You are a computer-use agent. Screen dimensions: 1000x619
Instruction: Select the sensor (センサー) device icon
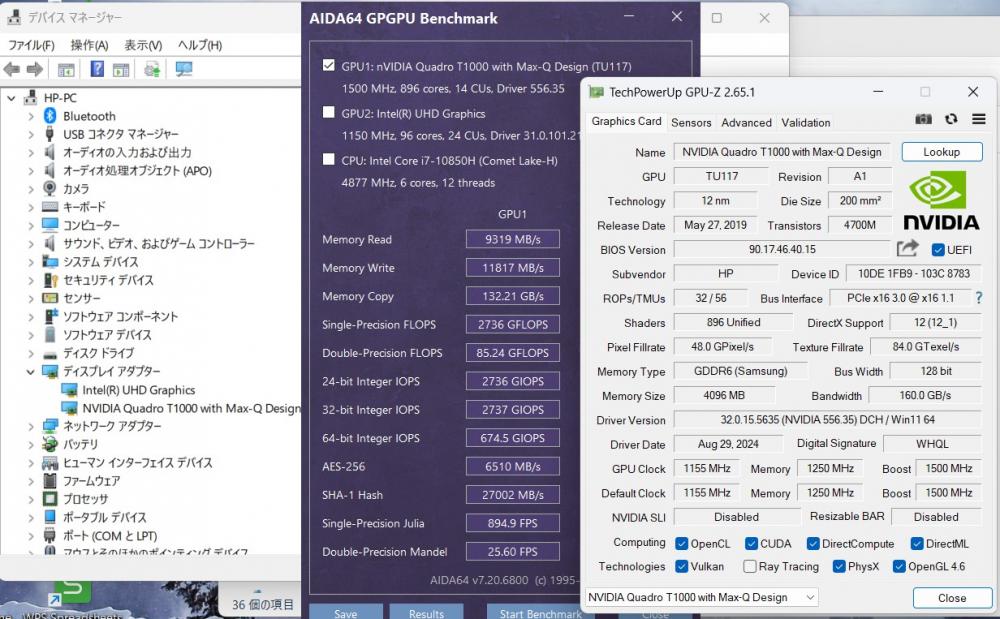tap(50, 298)
